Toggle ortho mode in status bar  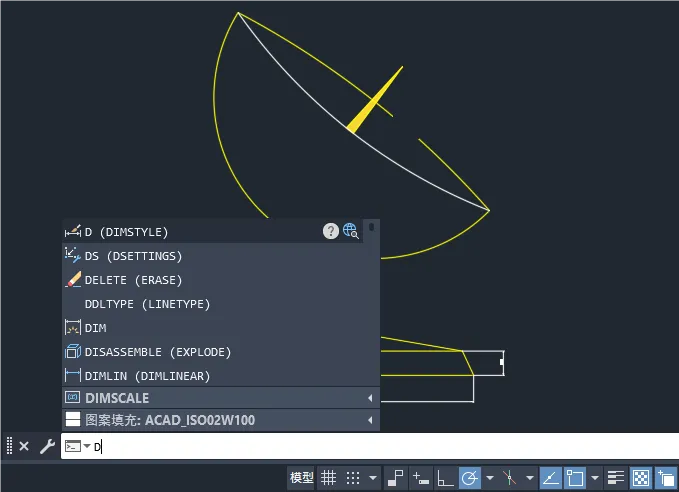pyautogui.click(x=445, y=478)
